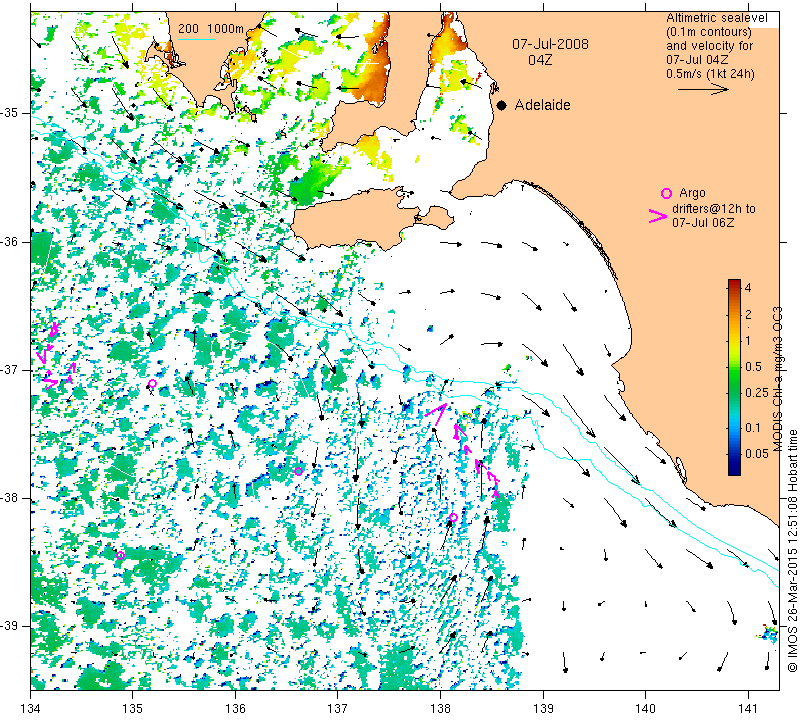
Task: Click the cyan isobath legend line
Action: [197, 39]
